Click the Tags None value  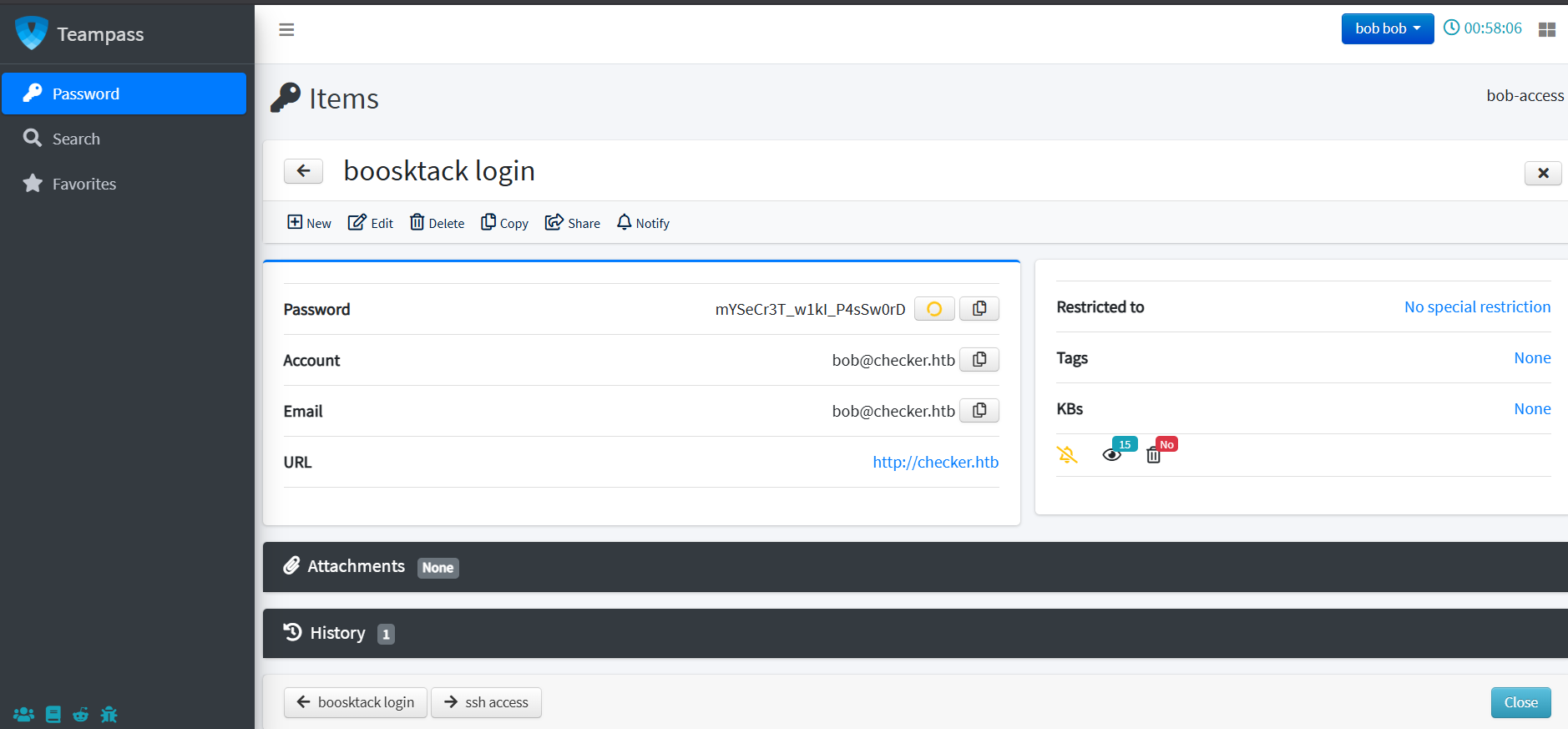(x=1532, y=357)
